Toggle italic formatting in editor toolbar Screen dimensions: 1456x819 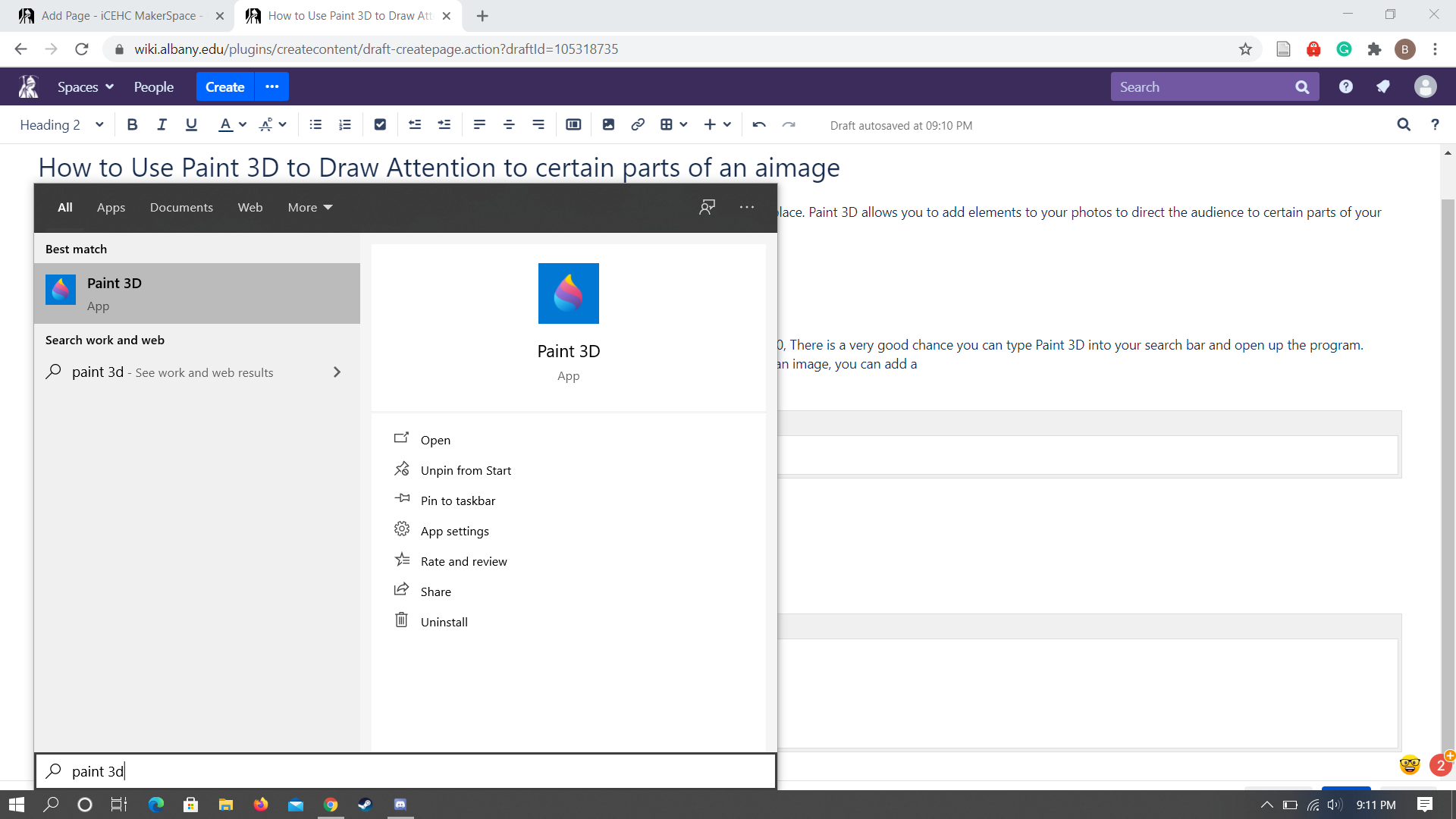tap(162, 125)
